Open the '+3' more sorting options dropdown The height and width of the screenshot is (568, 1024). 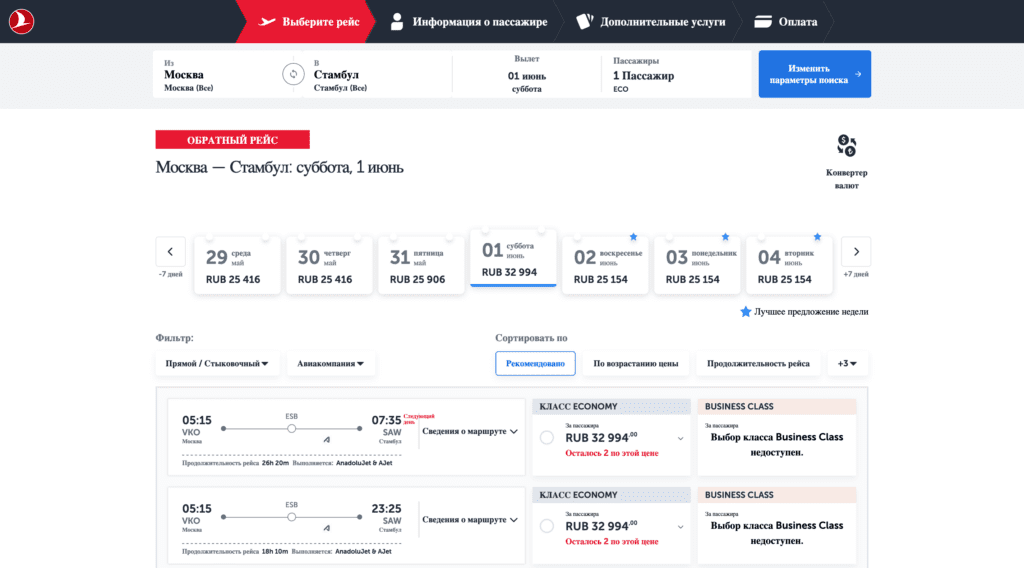click(x=847, y=364)
